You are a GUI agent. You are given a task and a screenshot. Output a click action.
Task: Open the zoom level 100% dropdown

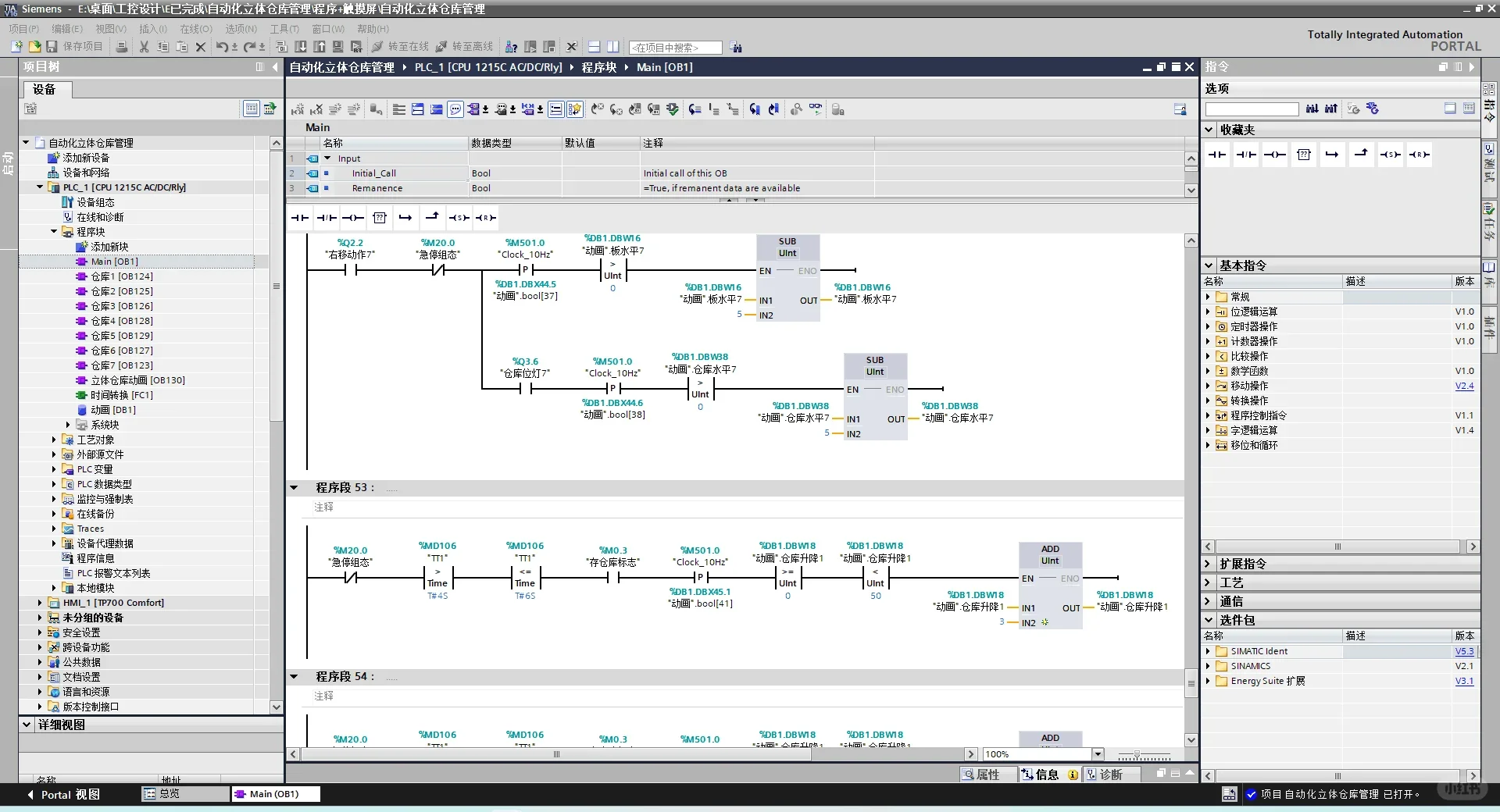(x=1098, y=754)
